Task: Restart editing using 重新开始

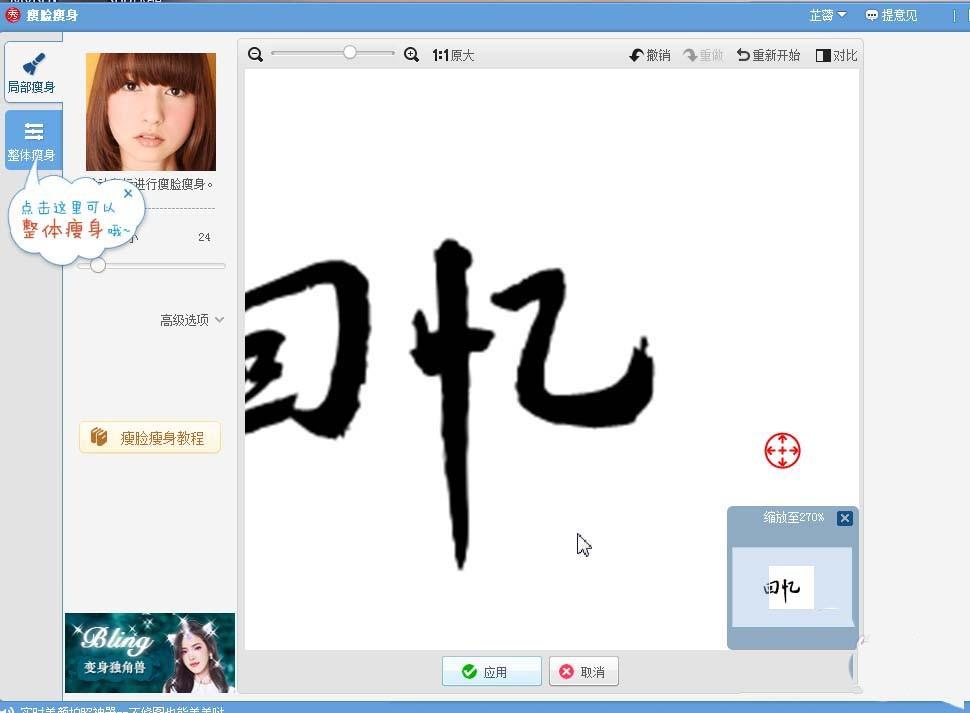Action: click(768, 55)
